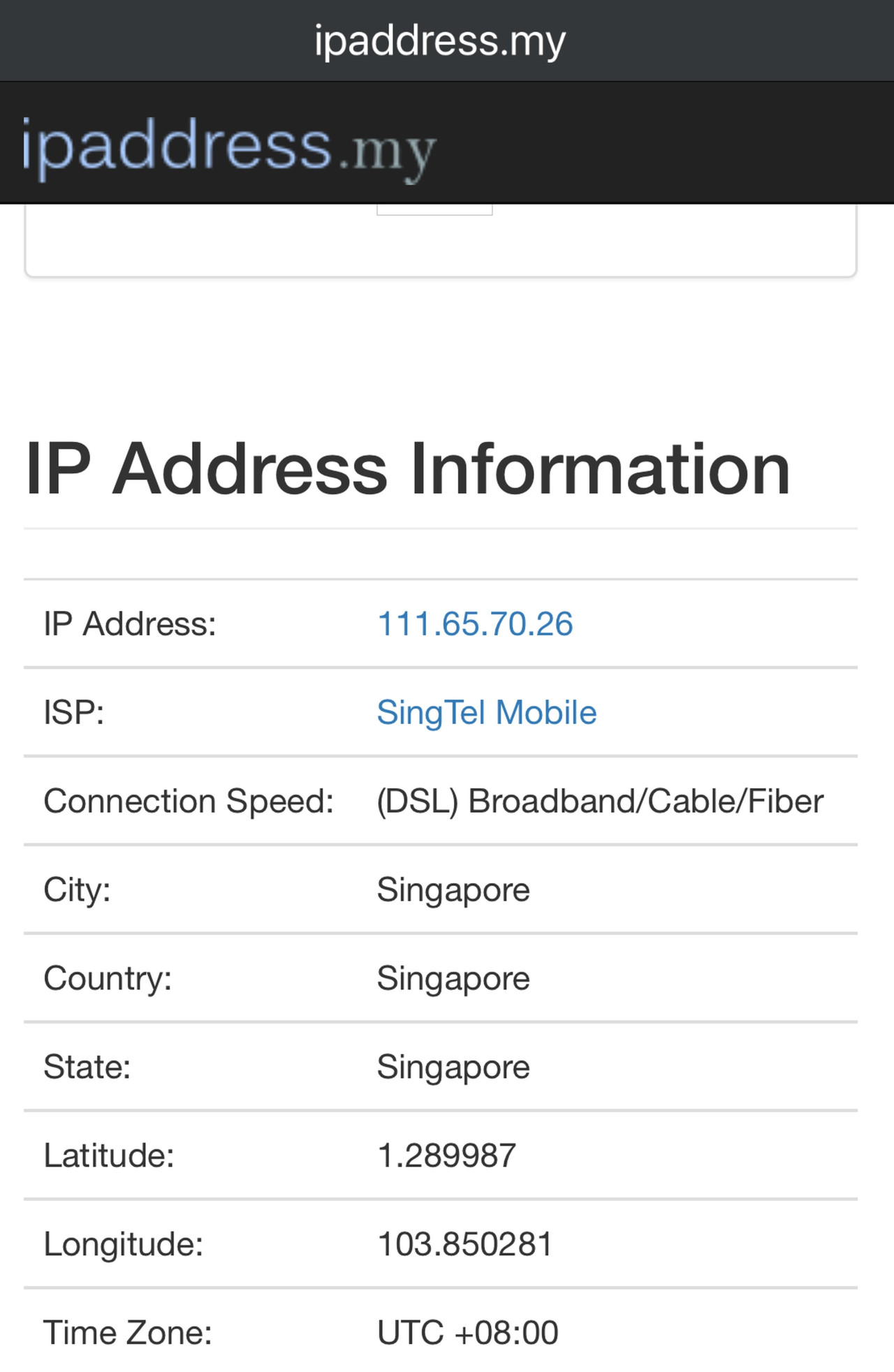
Task: Click the "City:" row label
Action: tap(78, 890)
